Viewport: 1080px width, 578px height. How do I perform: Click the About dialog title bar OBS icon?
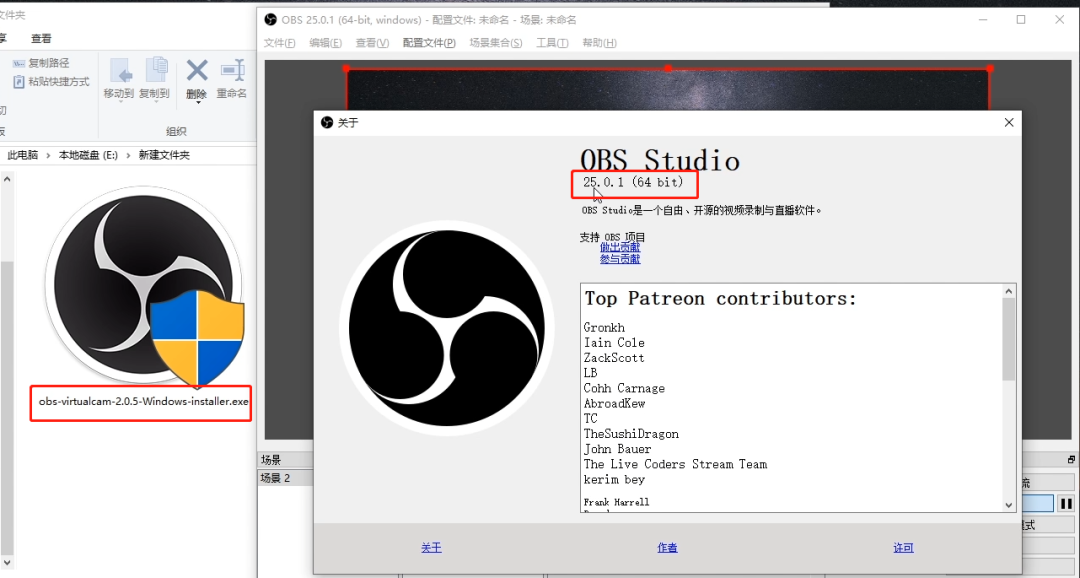[x=327, y=123]
